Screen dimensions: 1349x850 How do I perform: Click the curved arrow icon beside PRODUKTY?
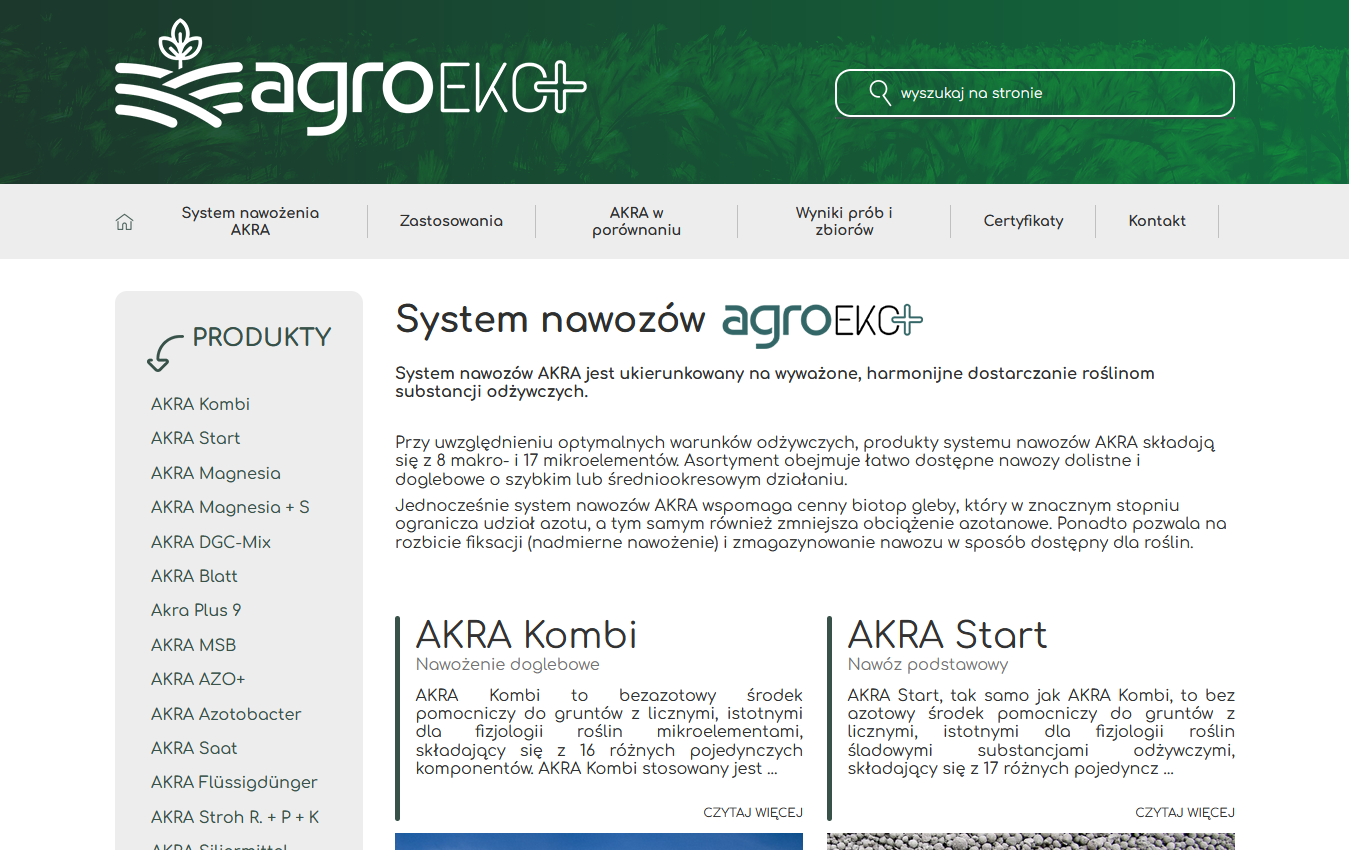(165, 353)
